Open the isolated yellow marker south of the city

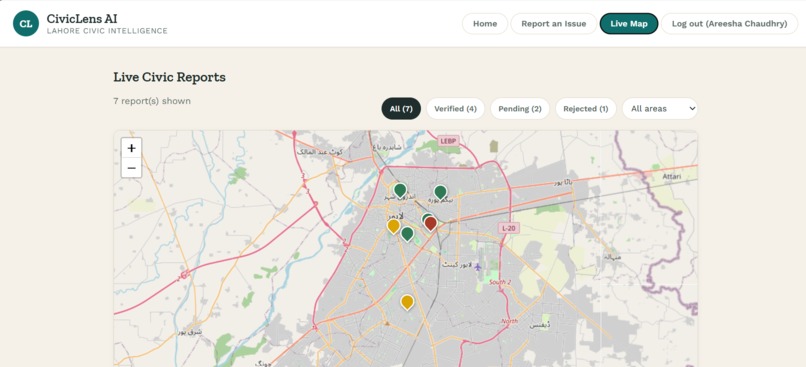(x=407, y=302)
